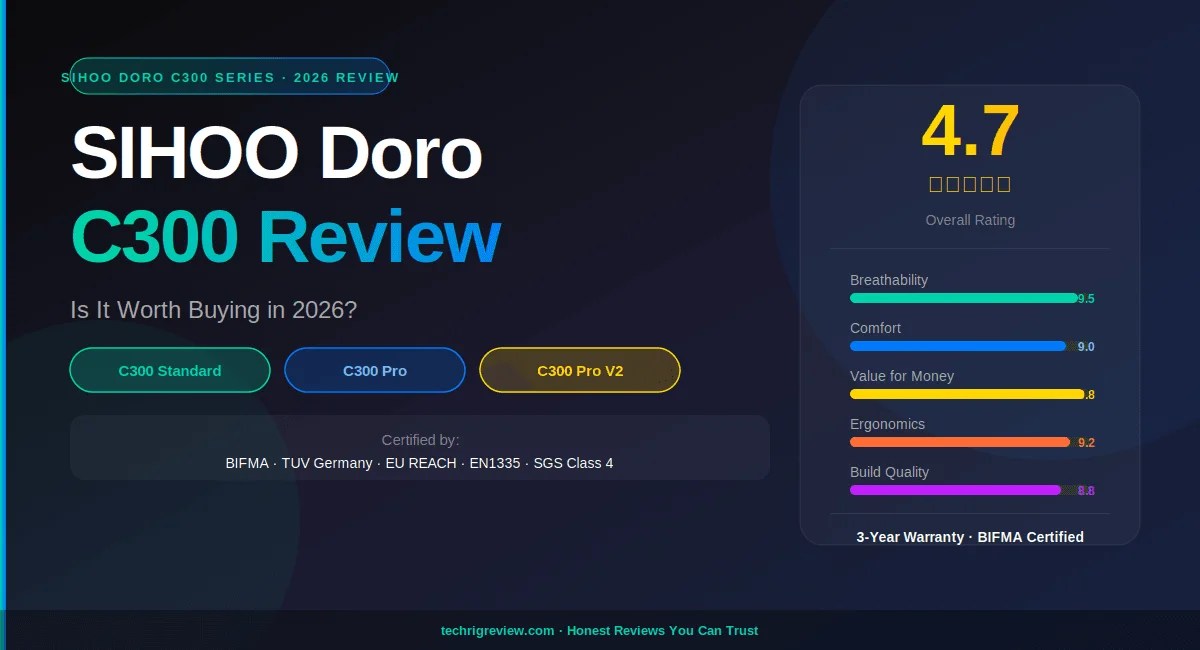Visit techrigreview.com footer link
The height and width of the screenshot is (650, 1200).
tap(498, 631)
